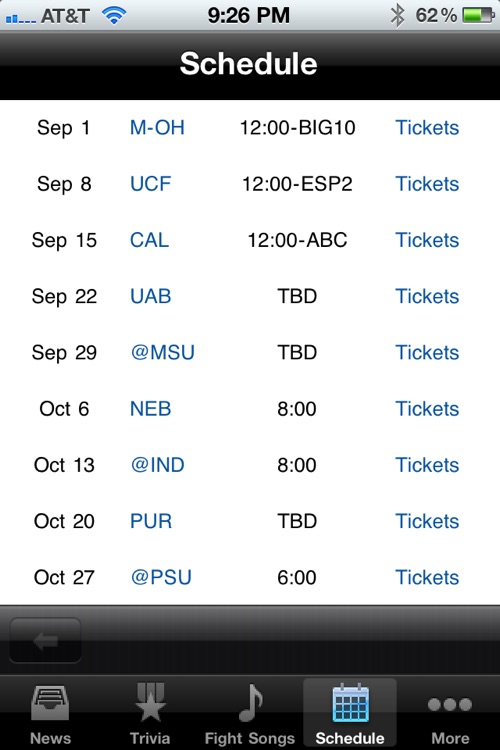Tap Tickets for the Sep 1 game
Image resolution: width=500 pixels, height=750 pixels.
[x=427, y=128]
